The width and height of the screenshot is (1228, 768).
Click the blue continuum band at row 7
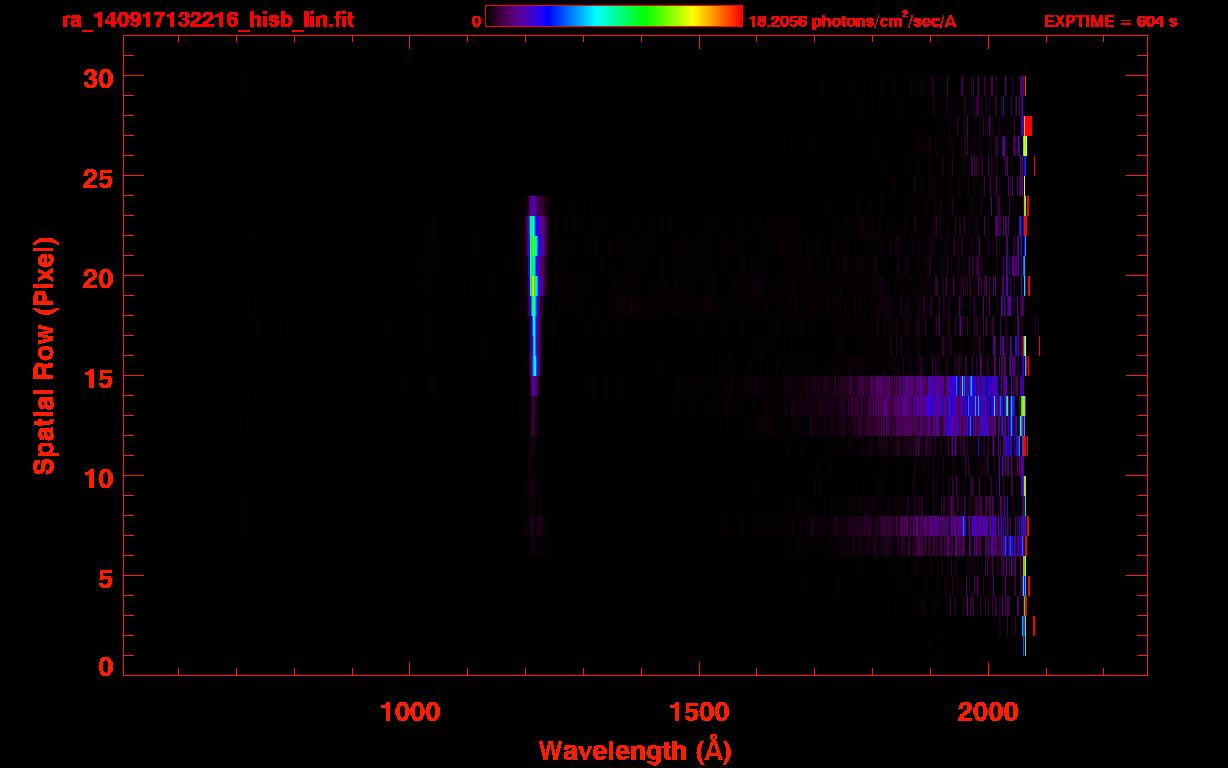(930, 526)
